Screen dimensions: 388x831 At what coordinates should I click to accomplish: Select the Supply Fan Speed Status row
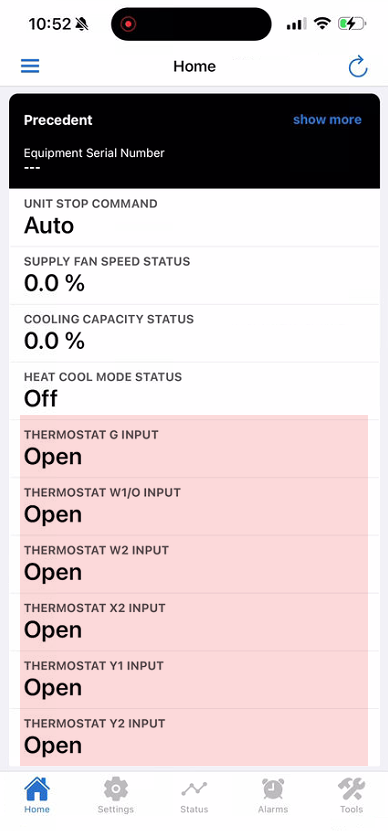click(x=195, y=276)
